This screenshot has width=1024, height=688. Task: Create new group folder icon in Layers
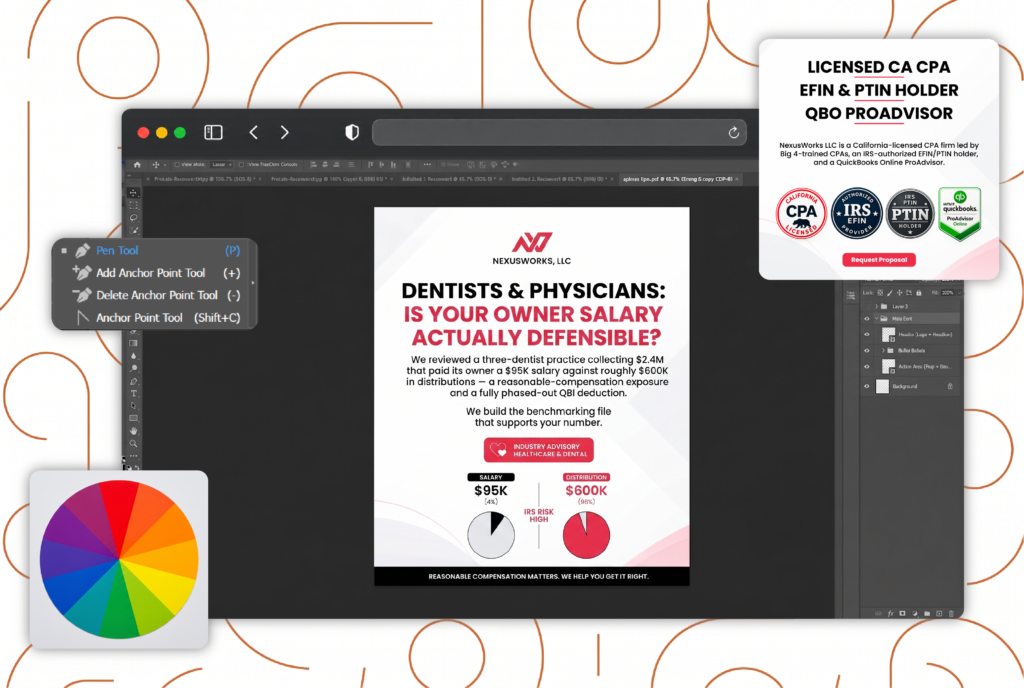tap(927, 614)
